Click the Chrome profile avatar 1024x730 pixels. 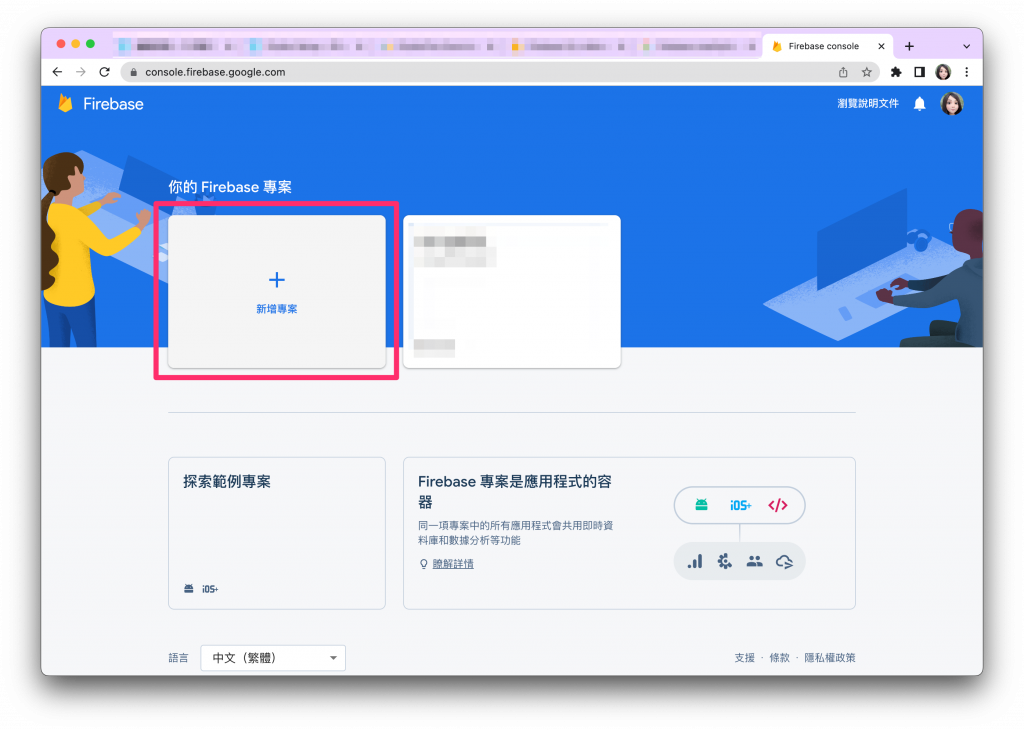943,72
